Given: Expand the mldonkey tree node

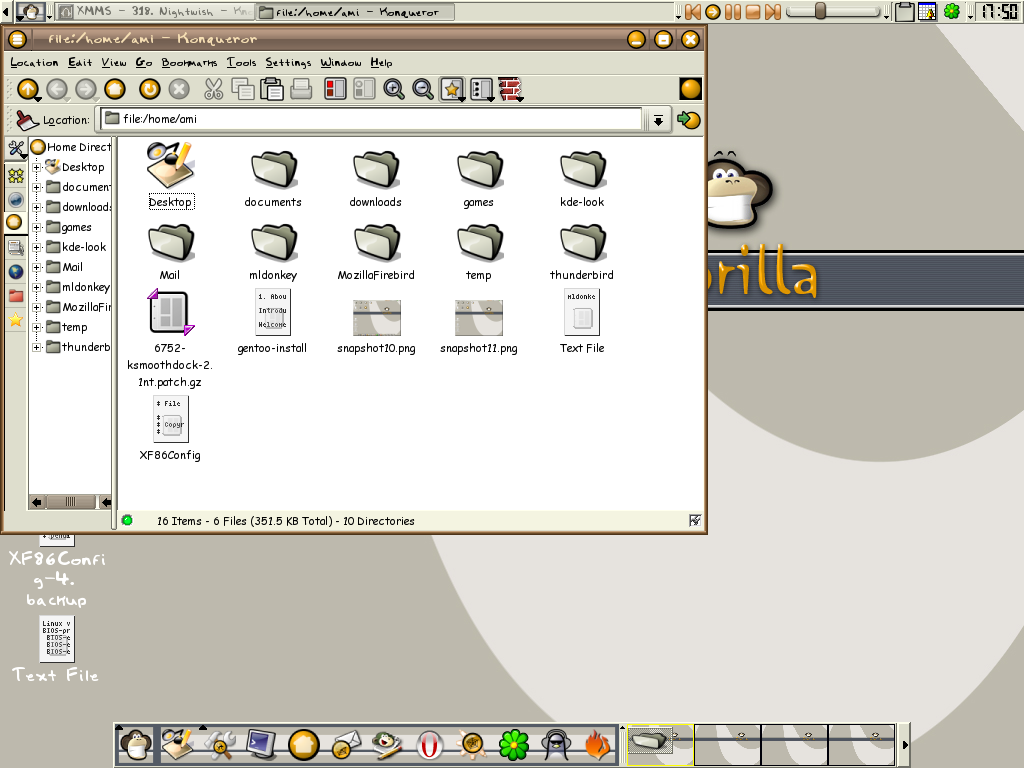Looking at the screenshot, I should (x=37, y=287).
